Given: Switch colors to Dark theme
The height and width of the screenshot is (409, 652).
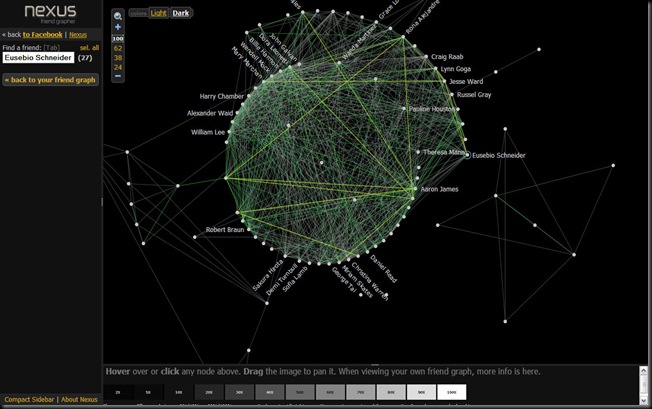Looking at the screenshot, I should tap(180, 13).
